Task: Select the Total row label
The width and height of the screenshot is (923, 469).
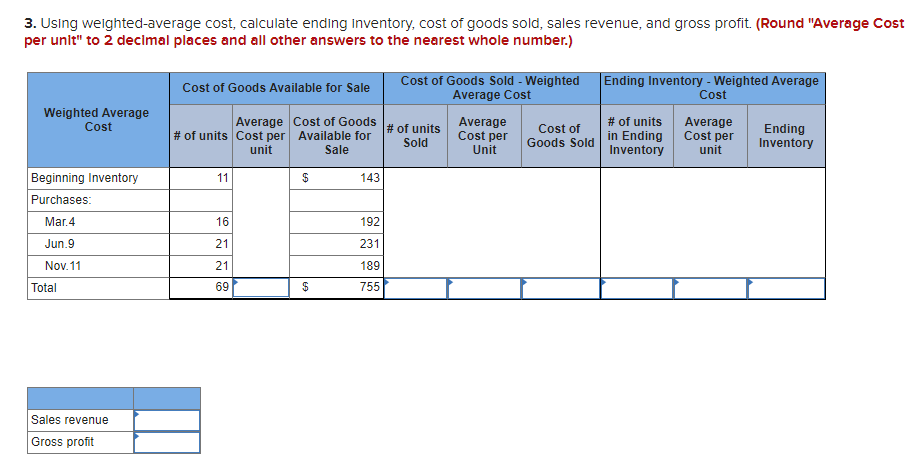Action: coord(44,288)
